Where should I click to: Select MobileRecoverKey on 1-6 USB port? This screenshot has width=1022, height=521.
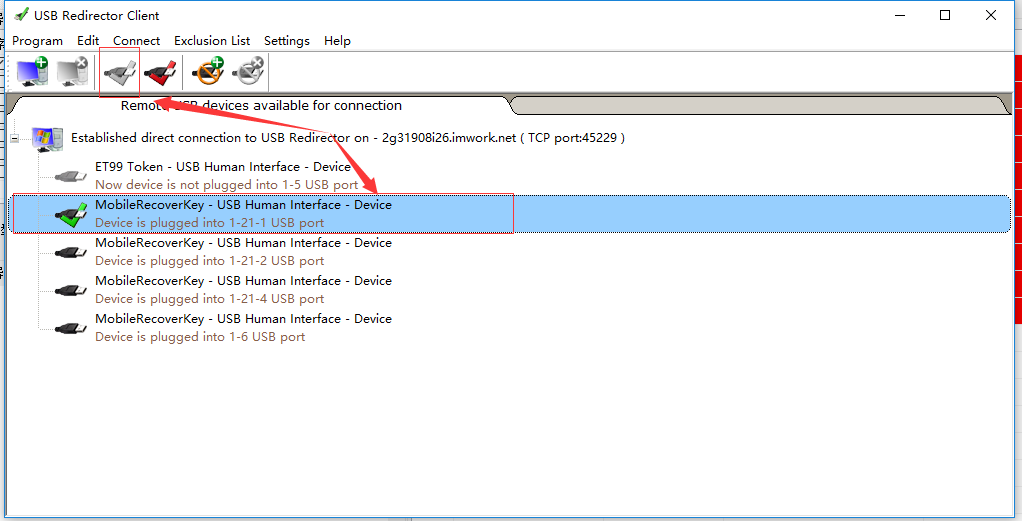[x=243, y=327]
